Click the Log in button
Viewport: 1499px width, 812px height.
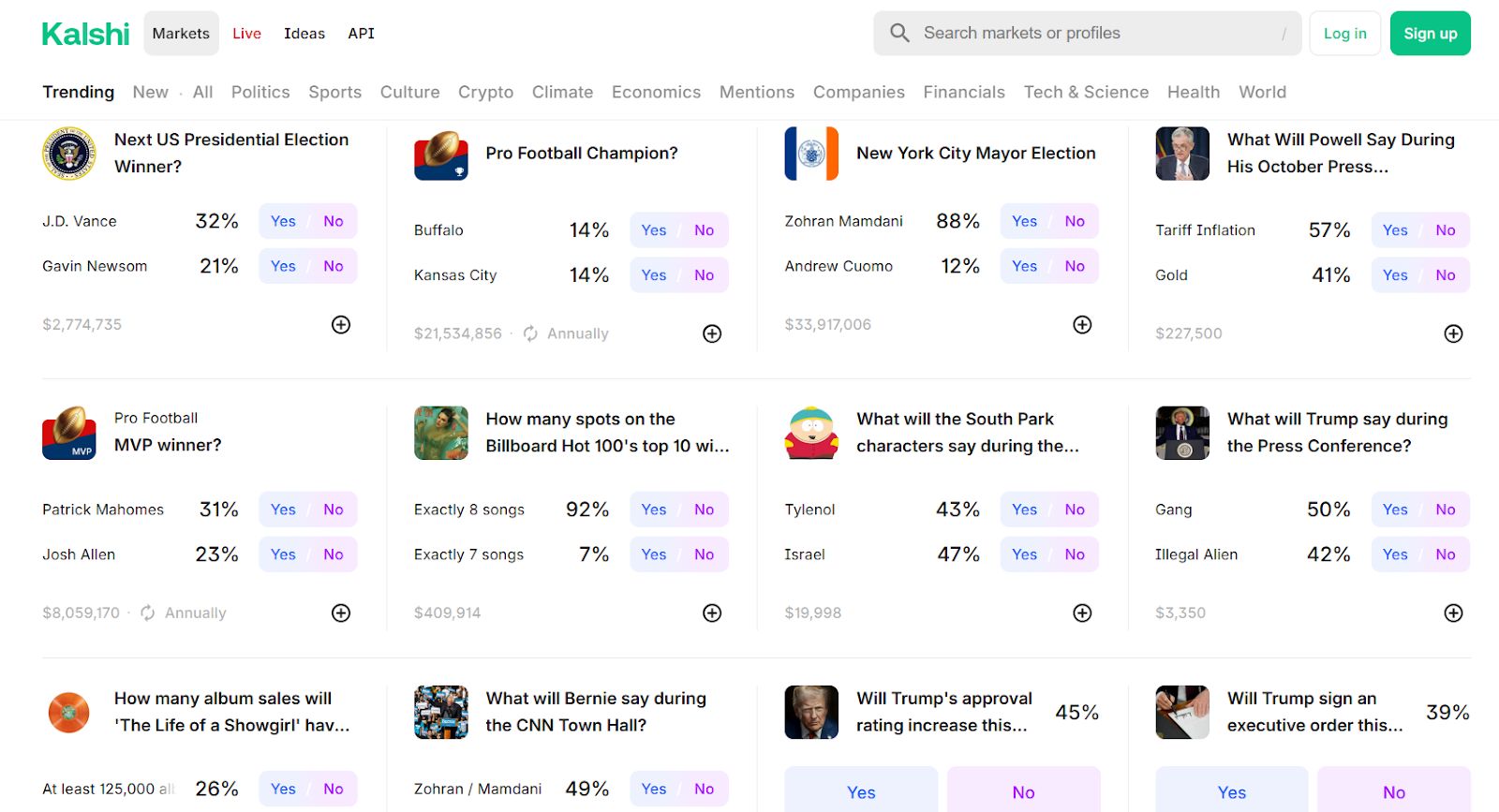[x=1344, y=34]
